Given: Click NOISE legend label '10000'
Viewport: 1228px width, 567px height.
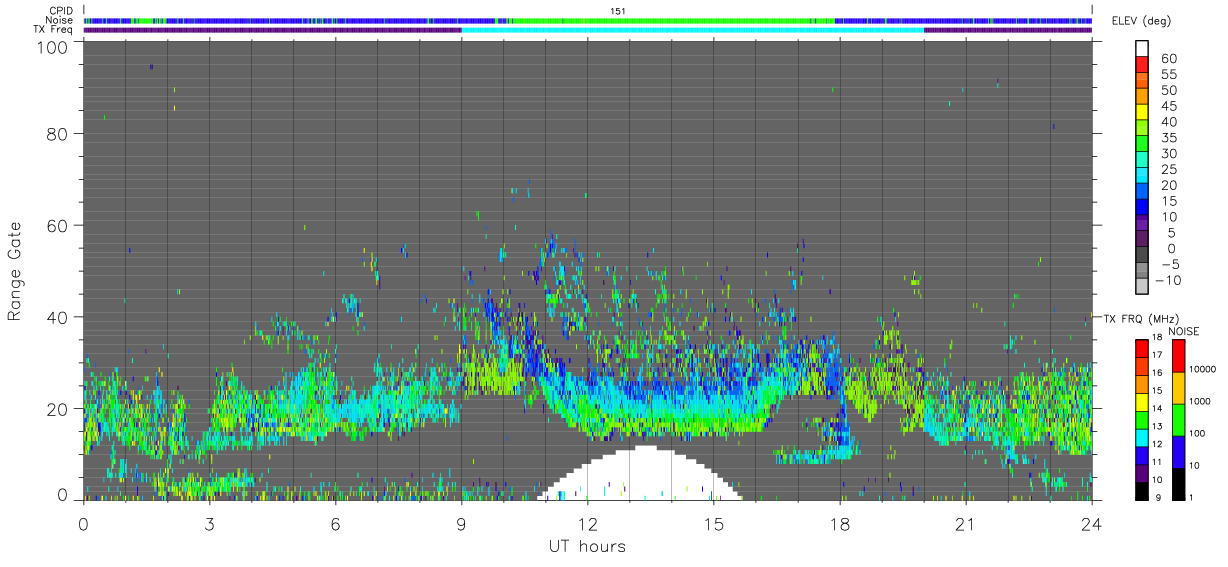Looking at the screenshot, I should tap(1203, 368).
